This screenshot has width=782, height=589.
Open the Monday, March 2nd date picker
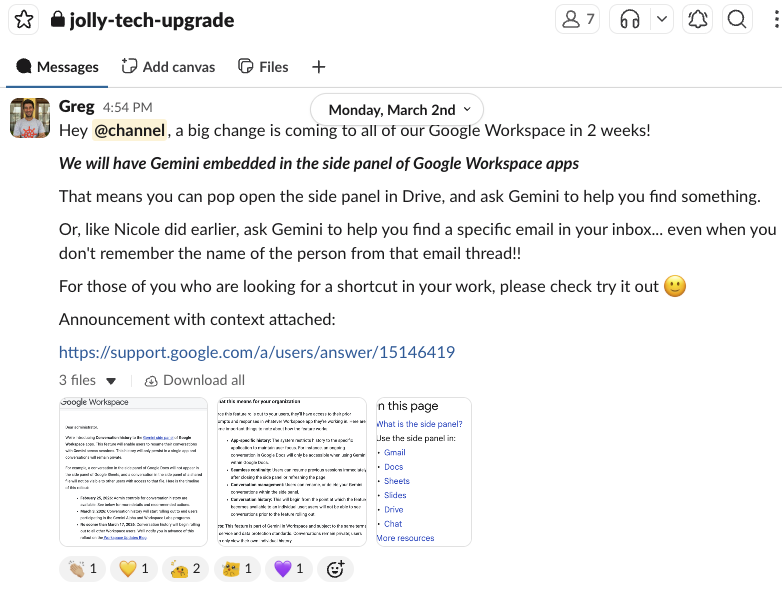click(396, 110)
